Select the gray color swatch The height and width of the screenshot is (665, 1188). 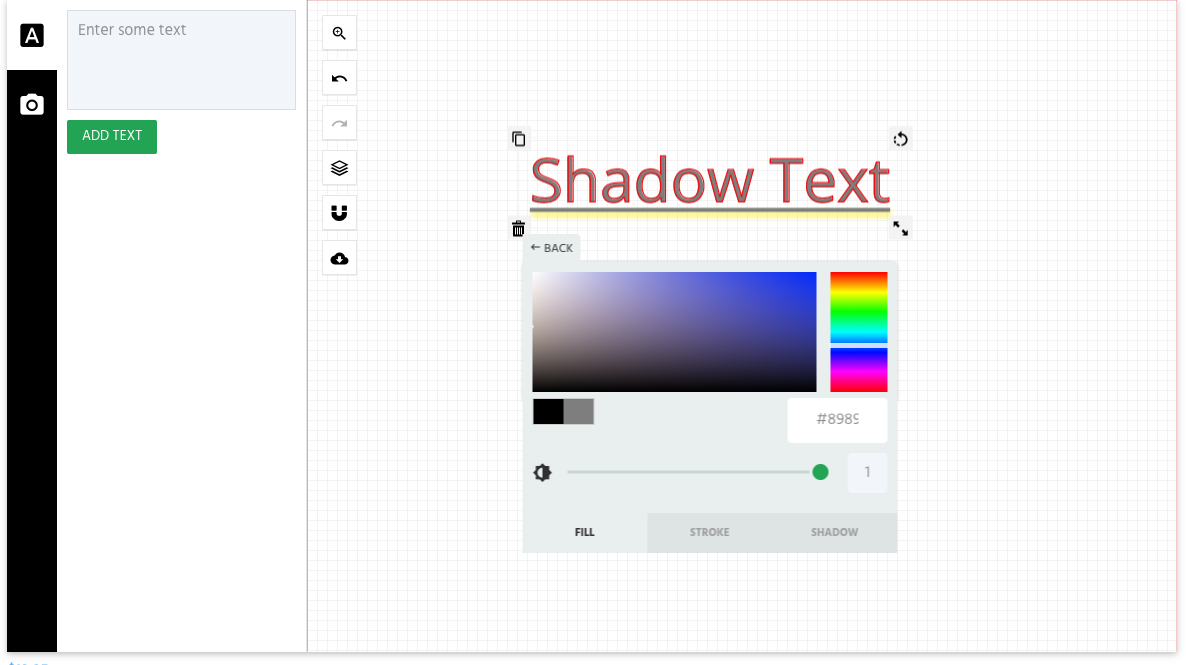[x=578, y=411]
